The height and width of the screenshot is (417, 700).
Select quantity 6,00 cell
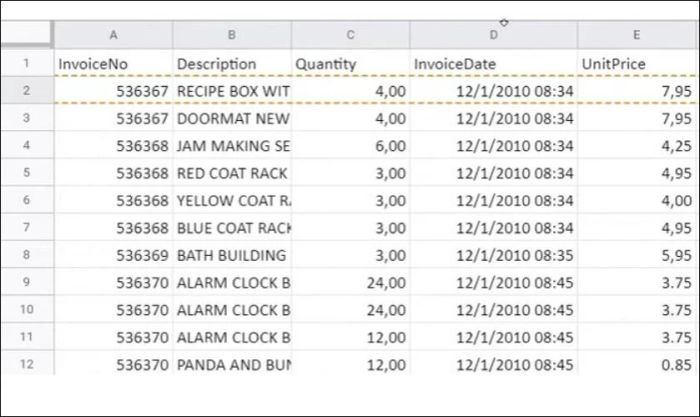pos(350,145)
